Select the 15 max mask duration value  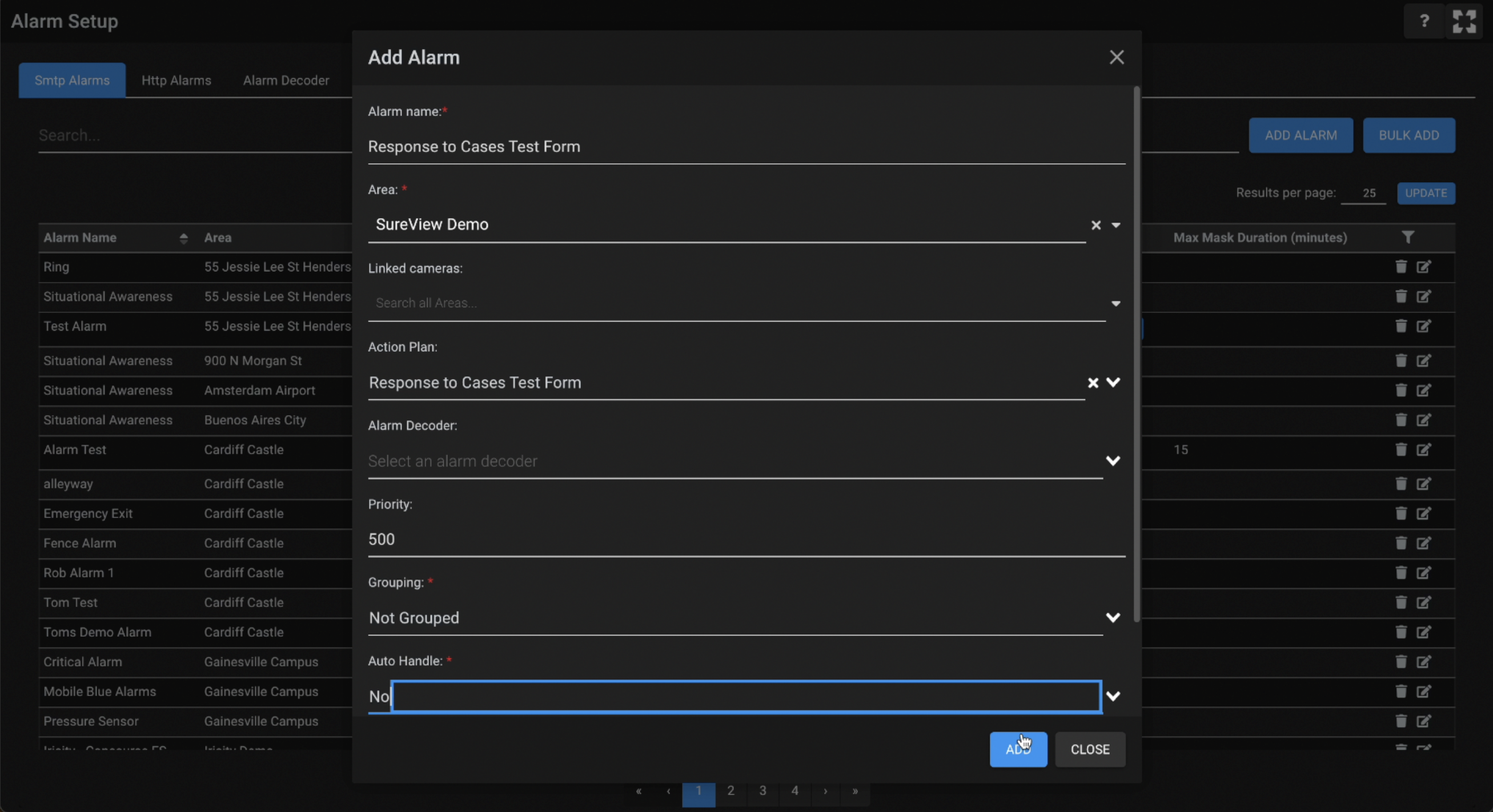(x=1181, y=450)
